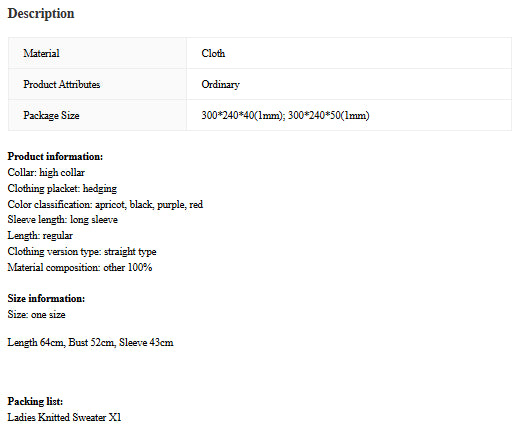Click the Clothing placket: hedging line
Viewport: 515px width, 431px height.
(x=62, y=188)
